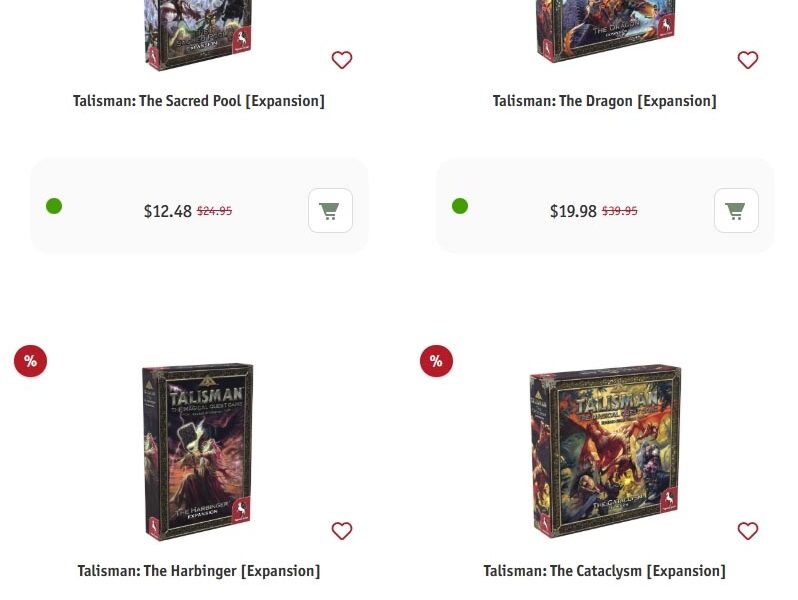The width and height of the screenshot is (798, 600).
Task: Favorite The Harbinger expansion with heart icon
Action: tap(341, 531)
